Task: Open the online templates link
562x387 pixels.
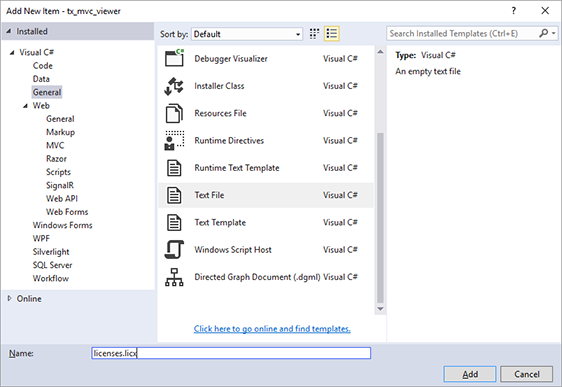Action: 272,329
